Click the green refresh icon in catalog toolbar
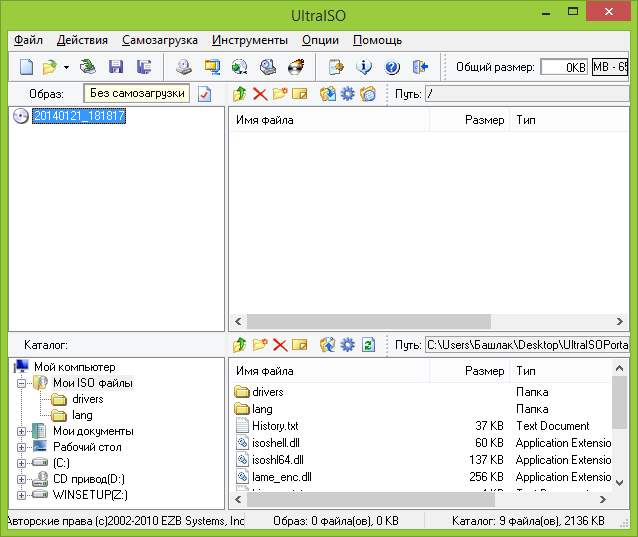The image size is (638, 537). (x=368, y=345)
